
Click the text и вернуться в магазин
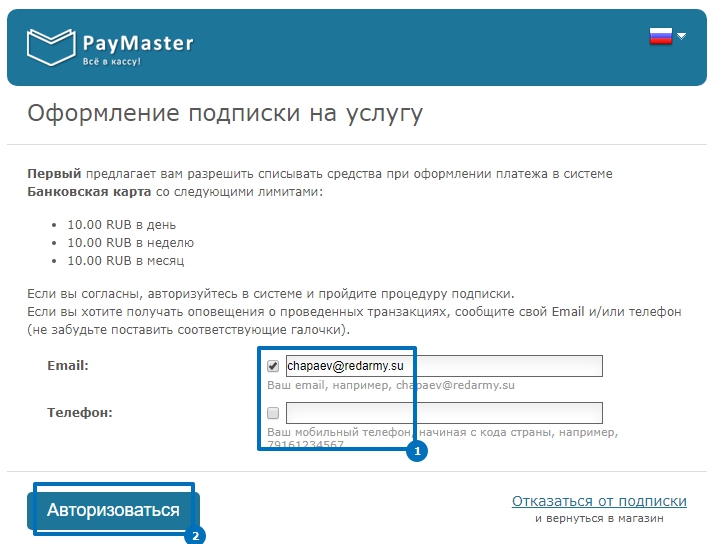[599, 519]
